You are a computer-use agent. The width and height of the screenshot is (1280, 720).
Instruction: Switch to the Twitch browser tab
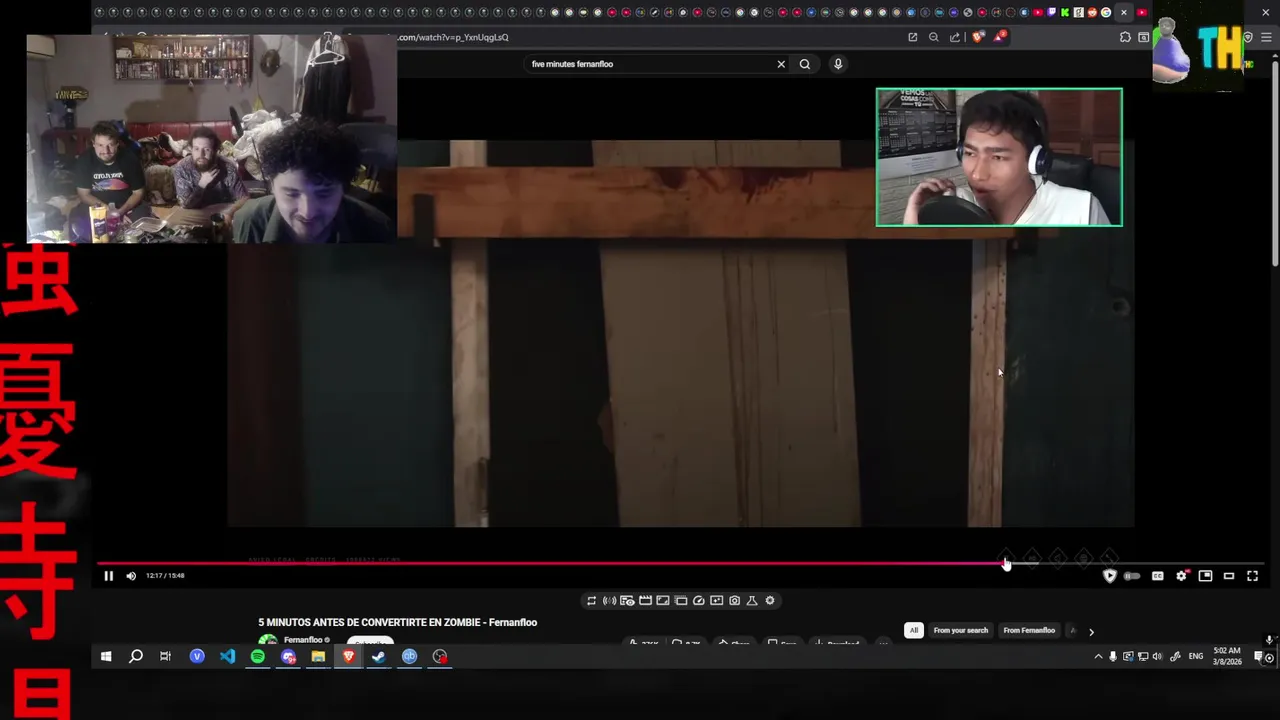[x=1051, y=12]
